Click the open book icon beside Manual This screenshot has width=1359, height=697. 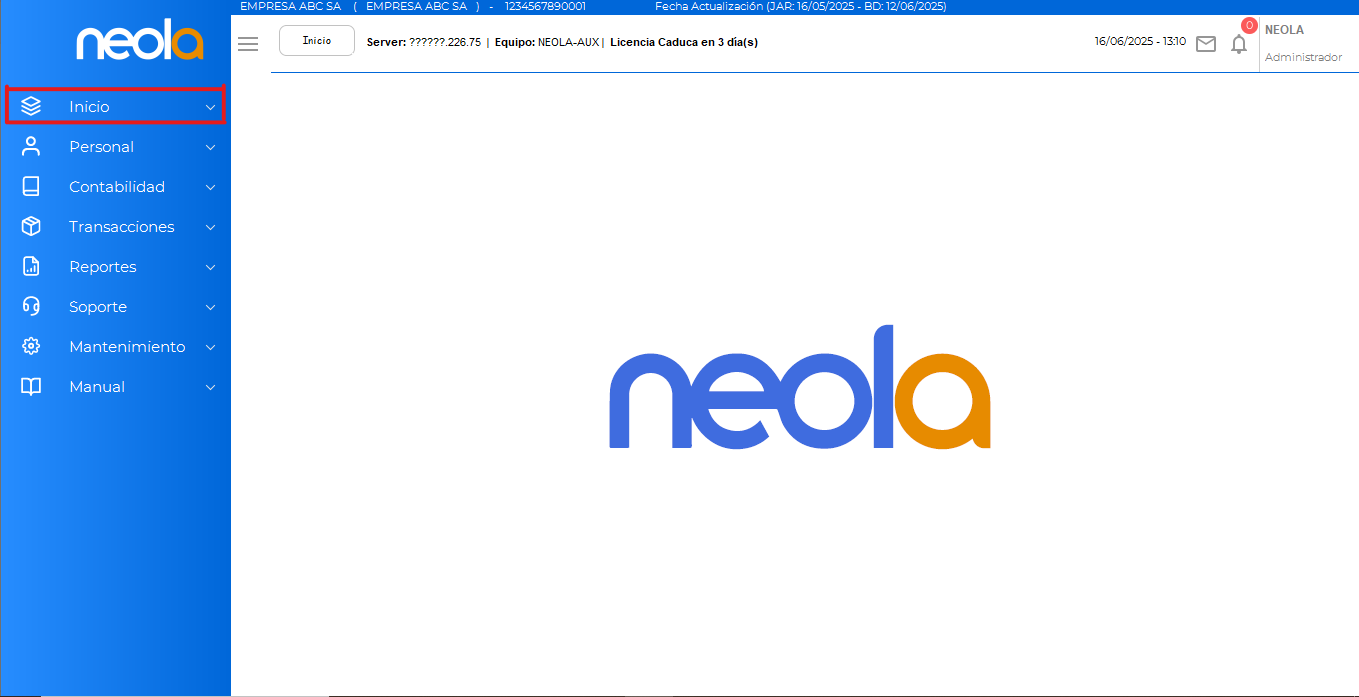(x=31, y=386)
